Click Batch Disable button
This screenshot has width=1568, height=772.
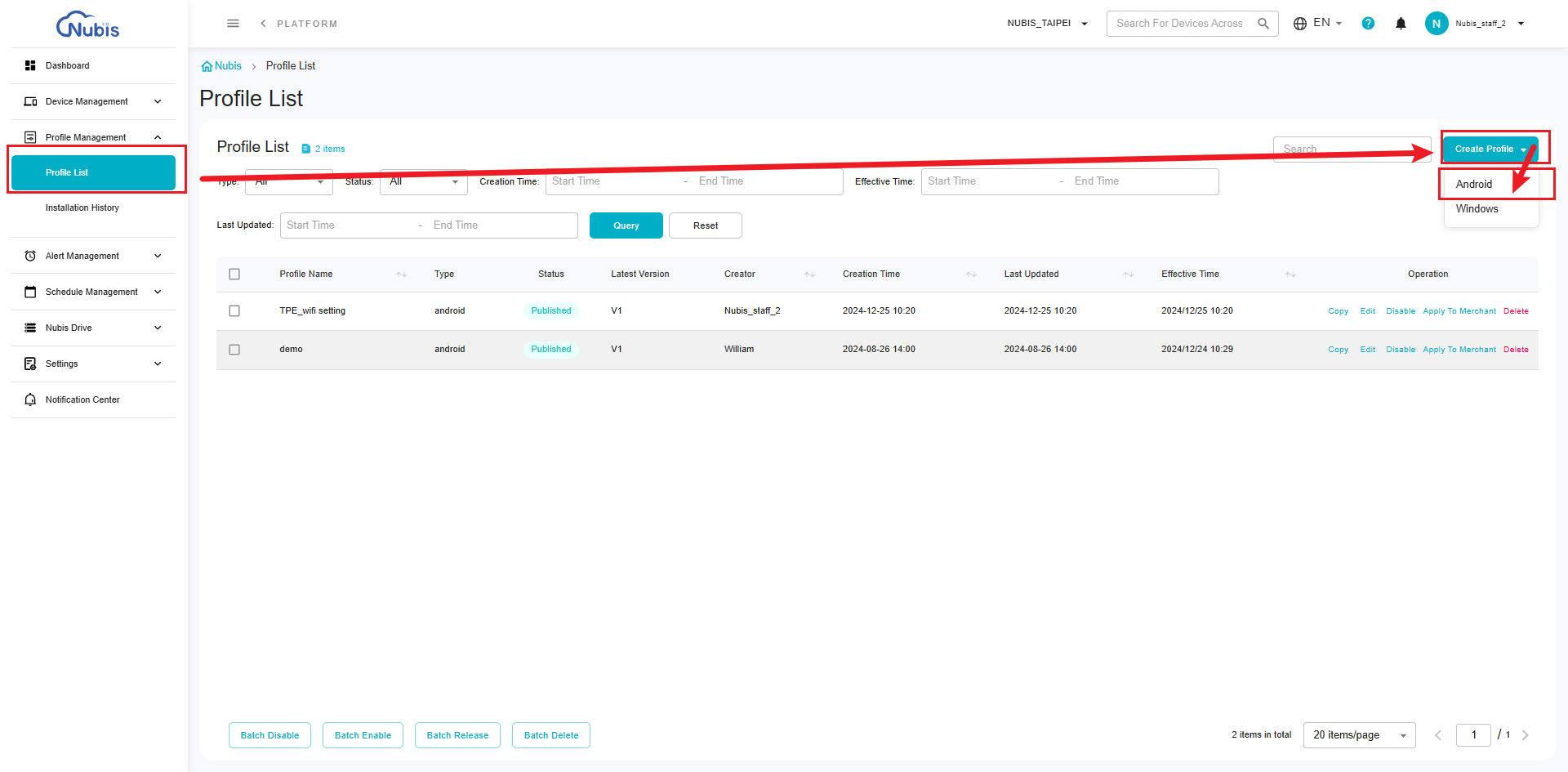click(269, 735)
